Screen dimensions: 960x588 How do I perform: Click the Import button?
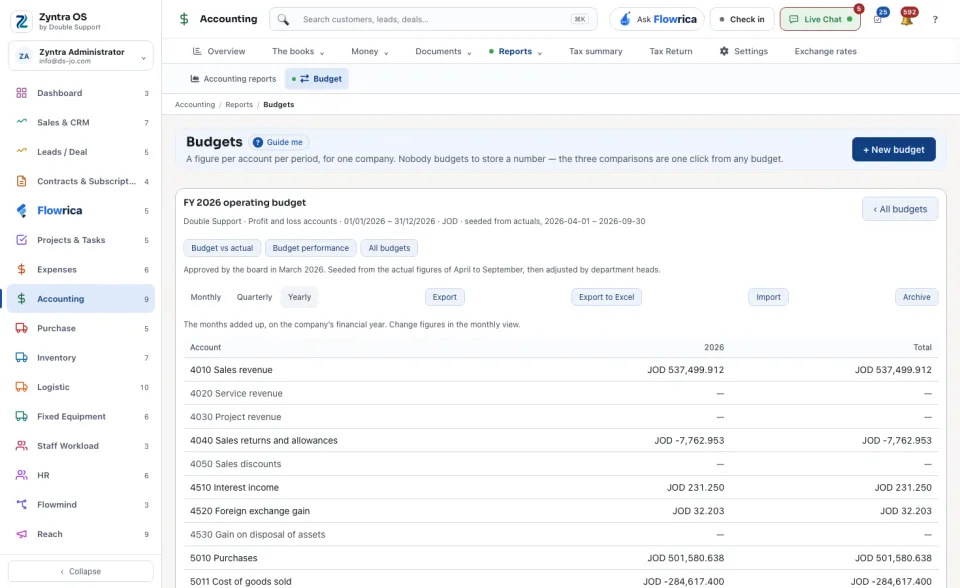(x=768, y=297)
